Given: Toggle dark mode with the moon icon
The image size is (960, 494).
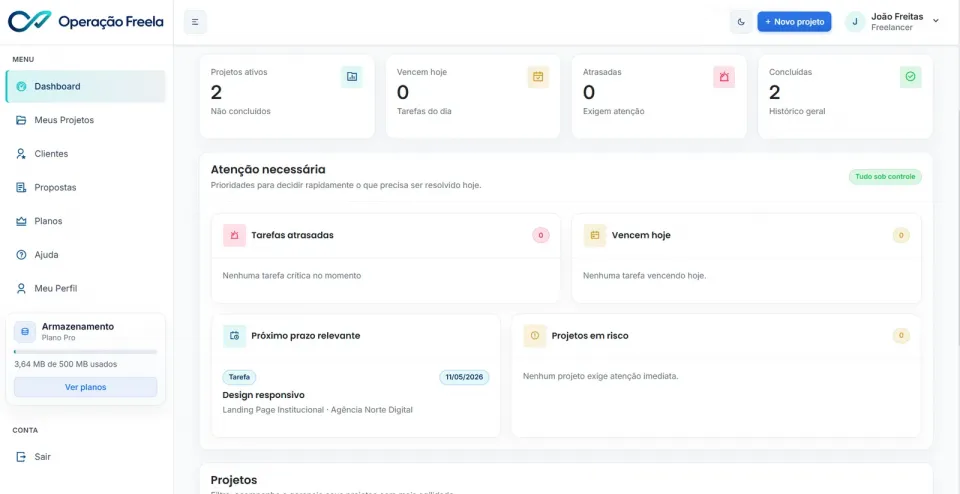Looking at the screenshot, I should pyautogui.click(x=741, y=22).
